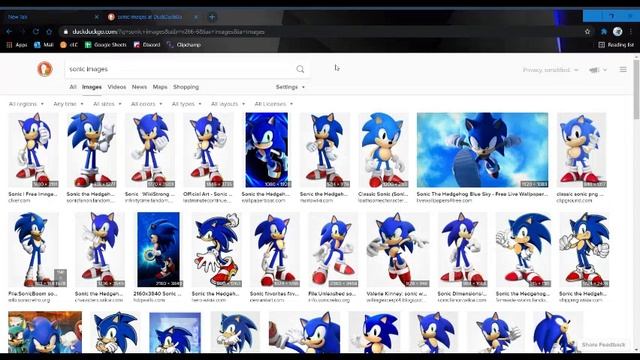Open the Google Sheets bookmark
This screenshot has height=360, width=640.
105,45
